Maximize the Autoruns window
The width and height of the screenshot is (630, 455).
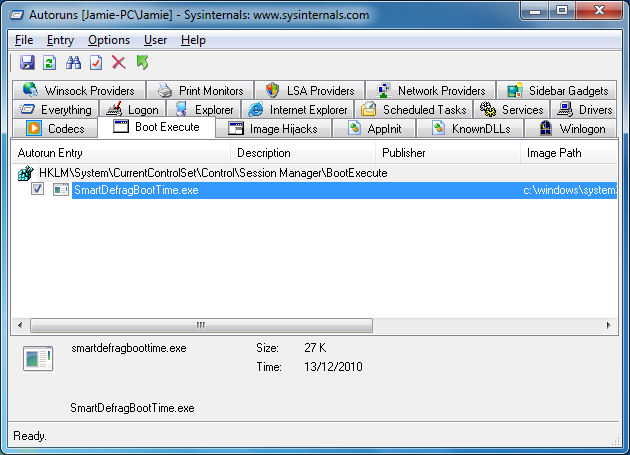pos(562,10)
